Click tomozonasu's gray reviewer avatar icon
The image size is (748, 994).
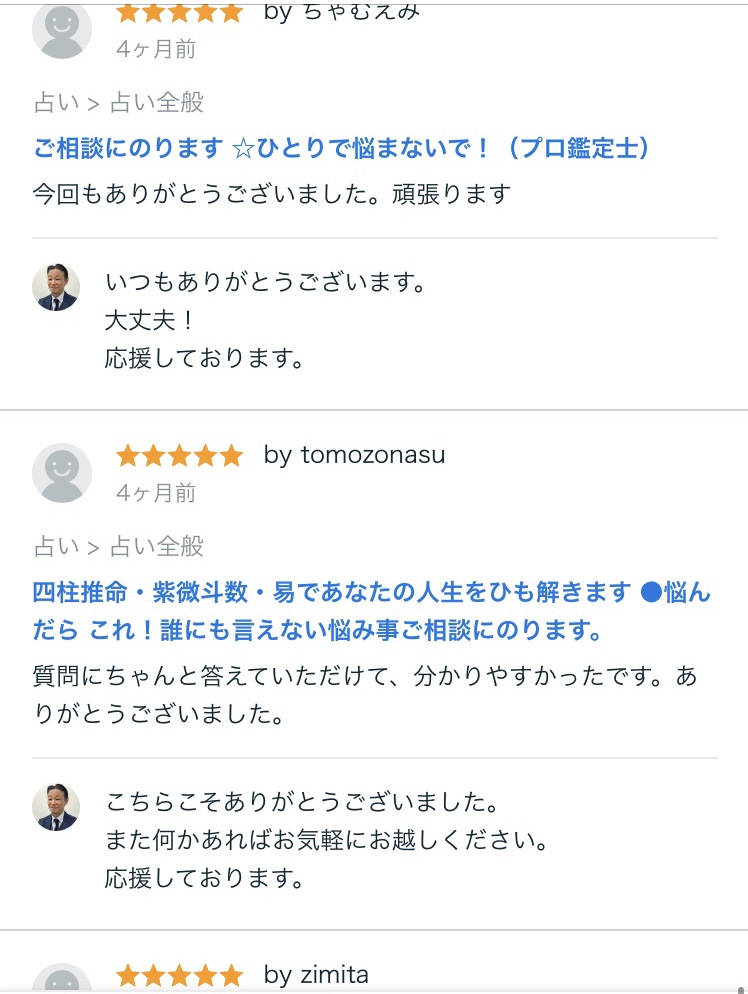click(62, 473)
